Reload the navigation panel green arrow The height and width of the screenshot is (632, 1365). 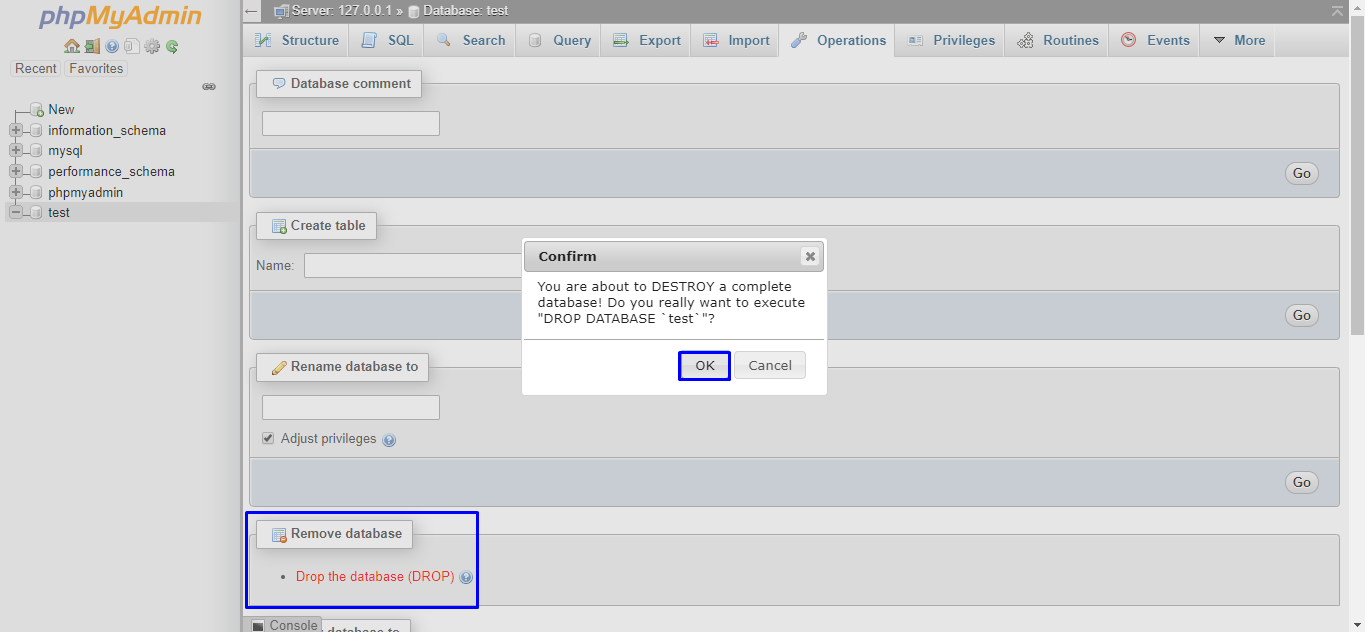172,46
